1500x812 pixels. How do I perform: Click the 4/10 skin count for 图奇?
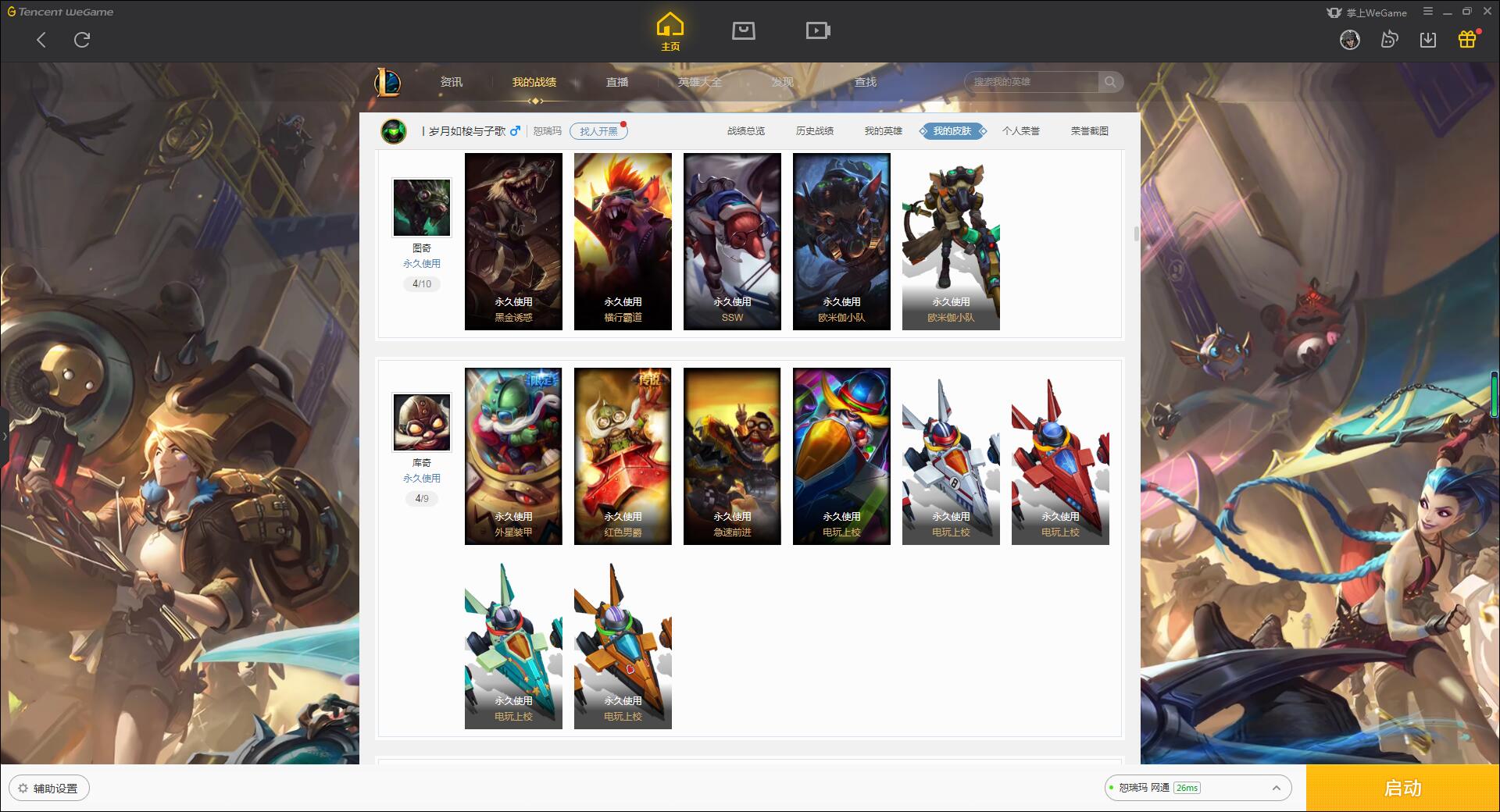[422, 284]
